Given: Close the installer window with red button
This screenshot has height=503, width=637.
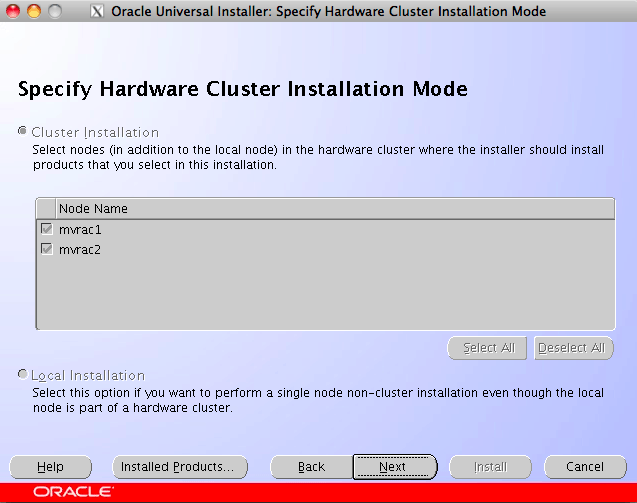Looking at the screenshot, I should click(12, 12).
